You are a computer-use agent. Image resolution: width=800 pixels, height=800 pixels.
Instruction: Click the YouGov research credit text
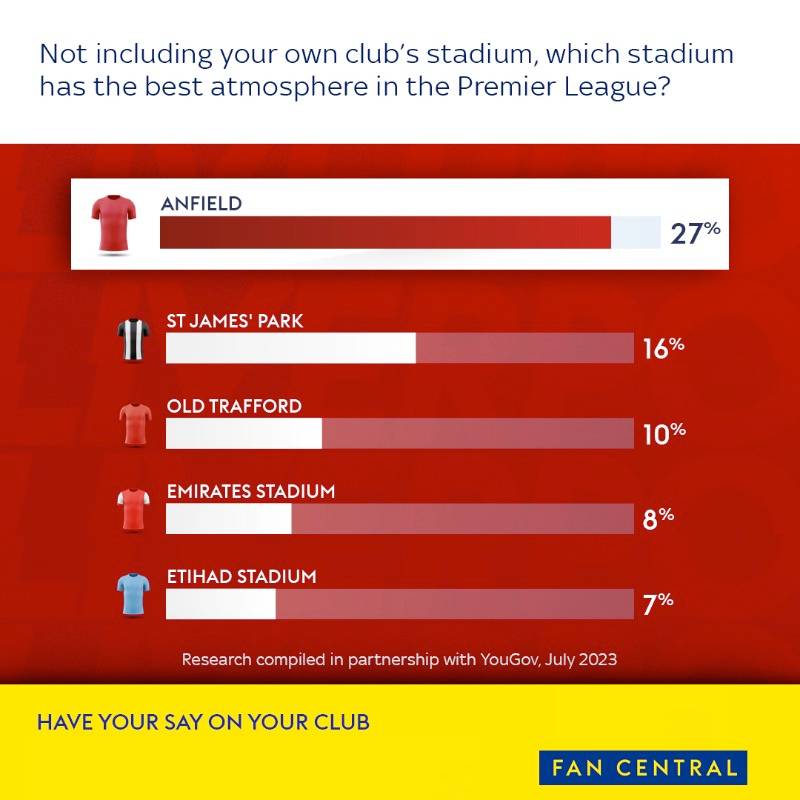pyautogui.click(x=399, y=659)
